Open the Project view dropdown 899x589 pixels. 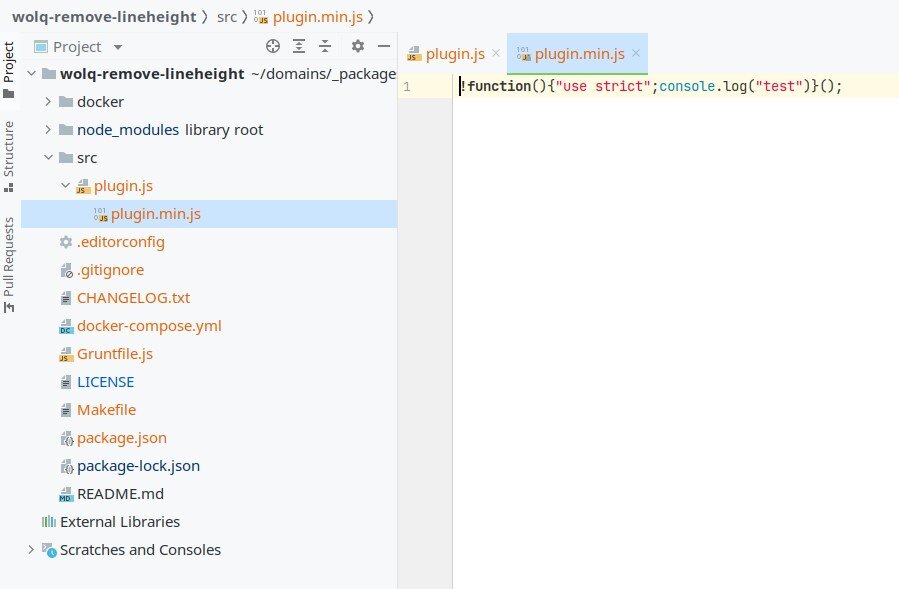(x=118, y=47)
